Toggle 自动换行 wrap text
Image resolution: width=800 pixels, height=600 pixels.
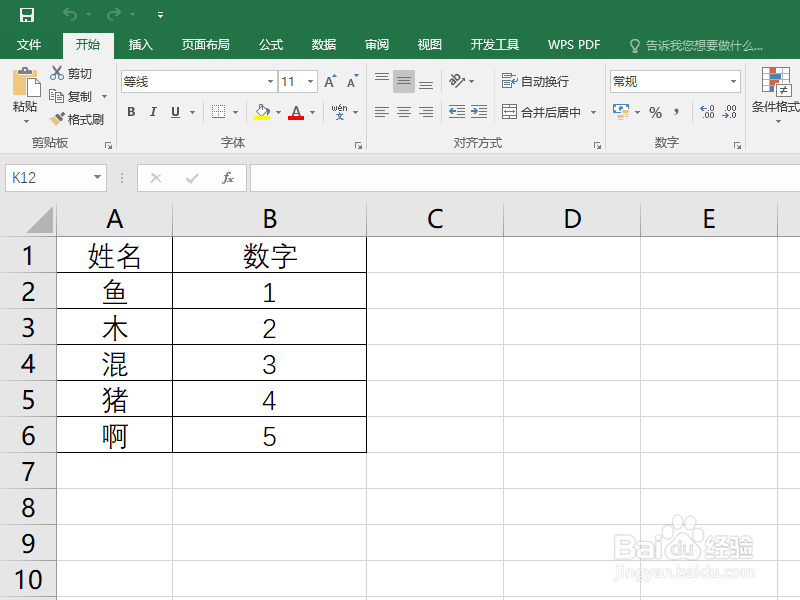pyautogui.click(x=535, y=81)
